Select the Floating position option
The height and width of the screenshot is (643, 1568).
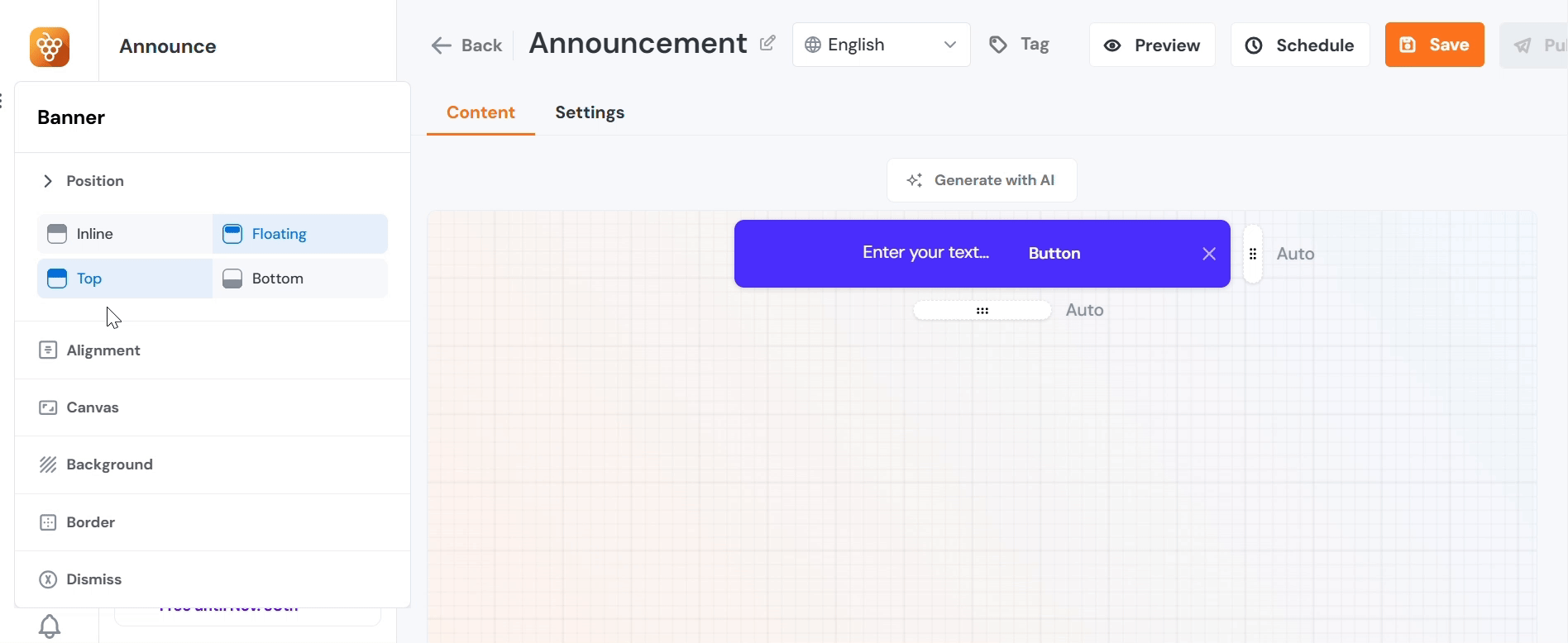point(299,234)
